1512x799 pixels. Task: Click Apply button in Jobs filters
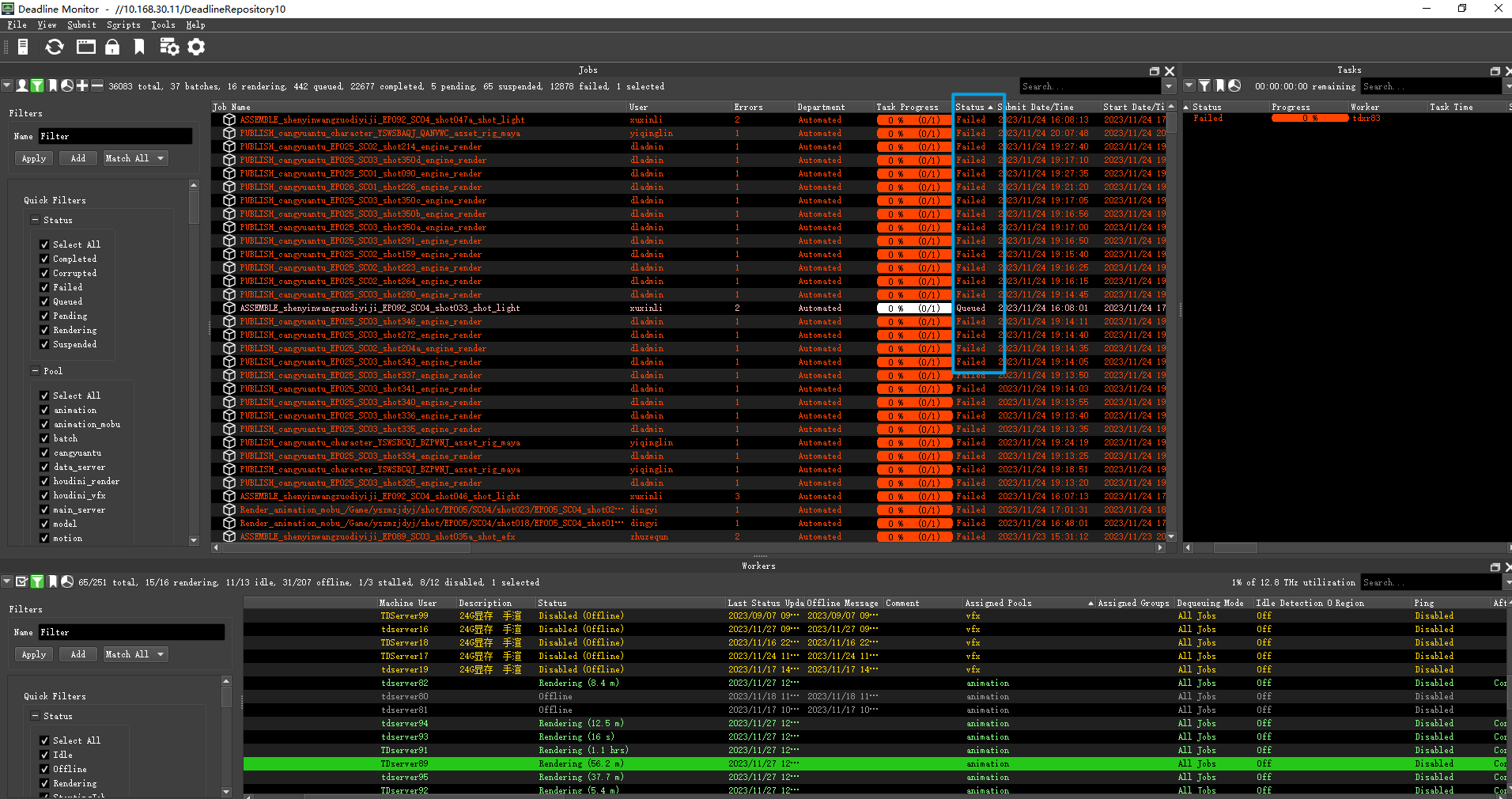coord(33,158)
